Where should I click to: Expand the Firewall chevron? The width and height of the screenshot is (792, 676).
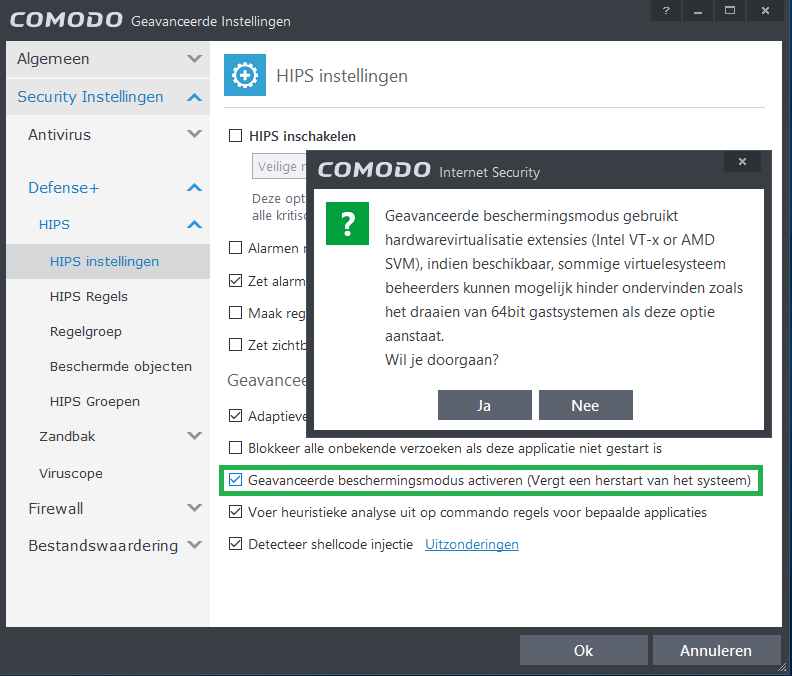[x=194, y=507]
